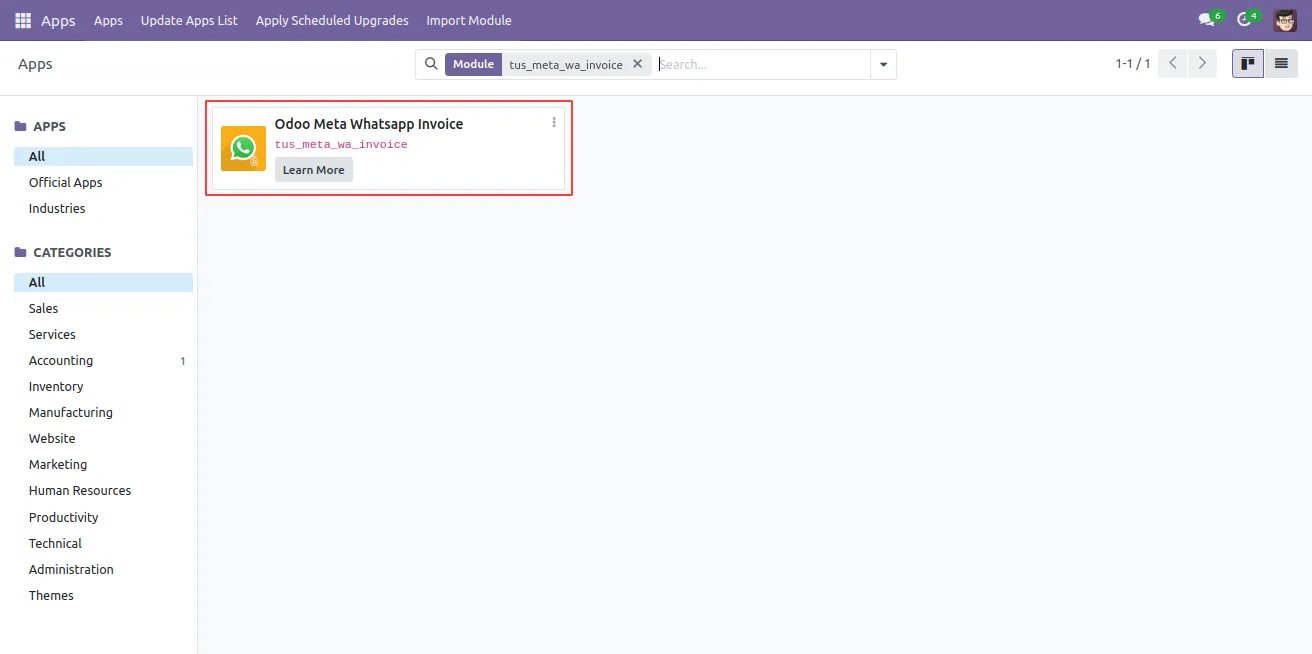Click the Module facet label in the search
The image size is (1312, 654).
pos(473,64)
